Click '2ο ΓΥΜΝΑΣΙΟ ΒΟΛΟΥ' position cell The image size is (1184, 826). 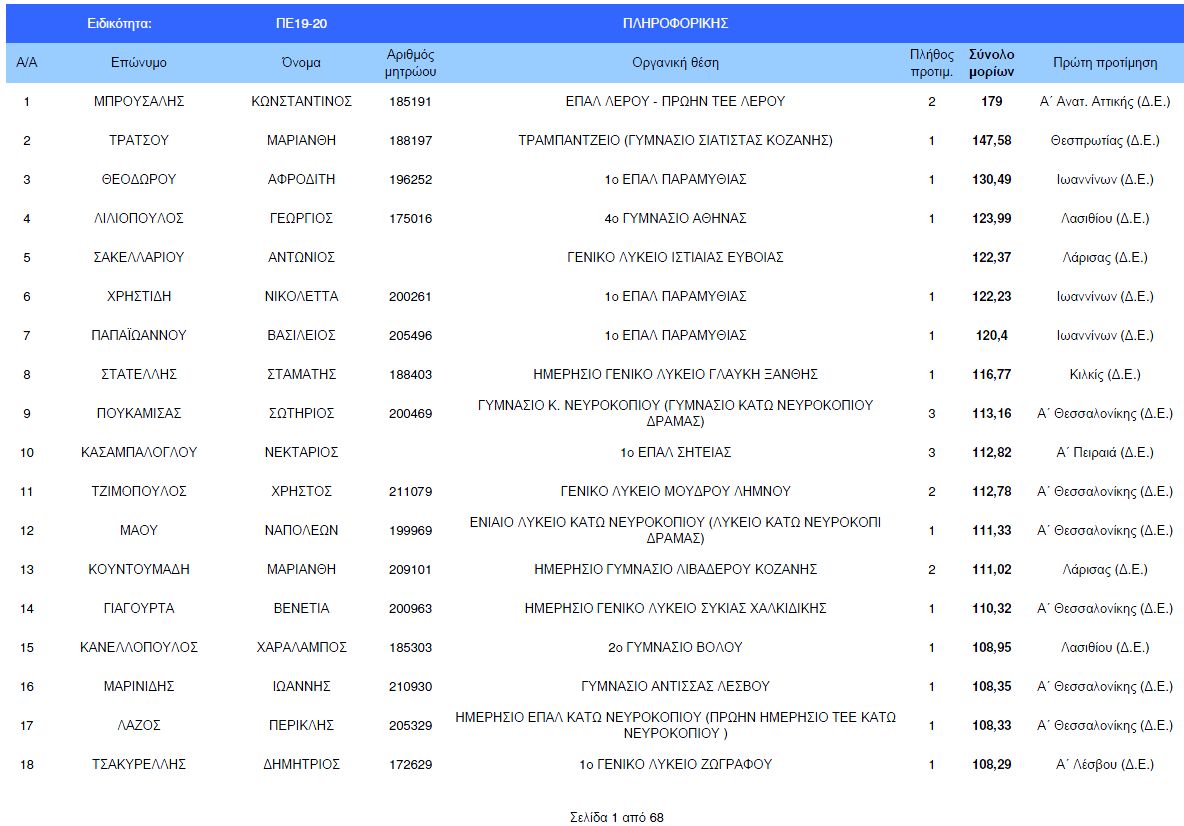coord(675,648)
